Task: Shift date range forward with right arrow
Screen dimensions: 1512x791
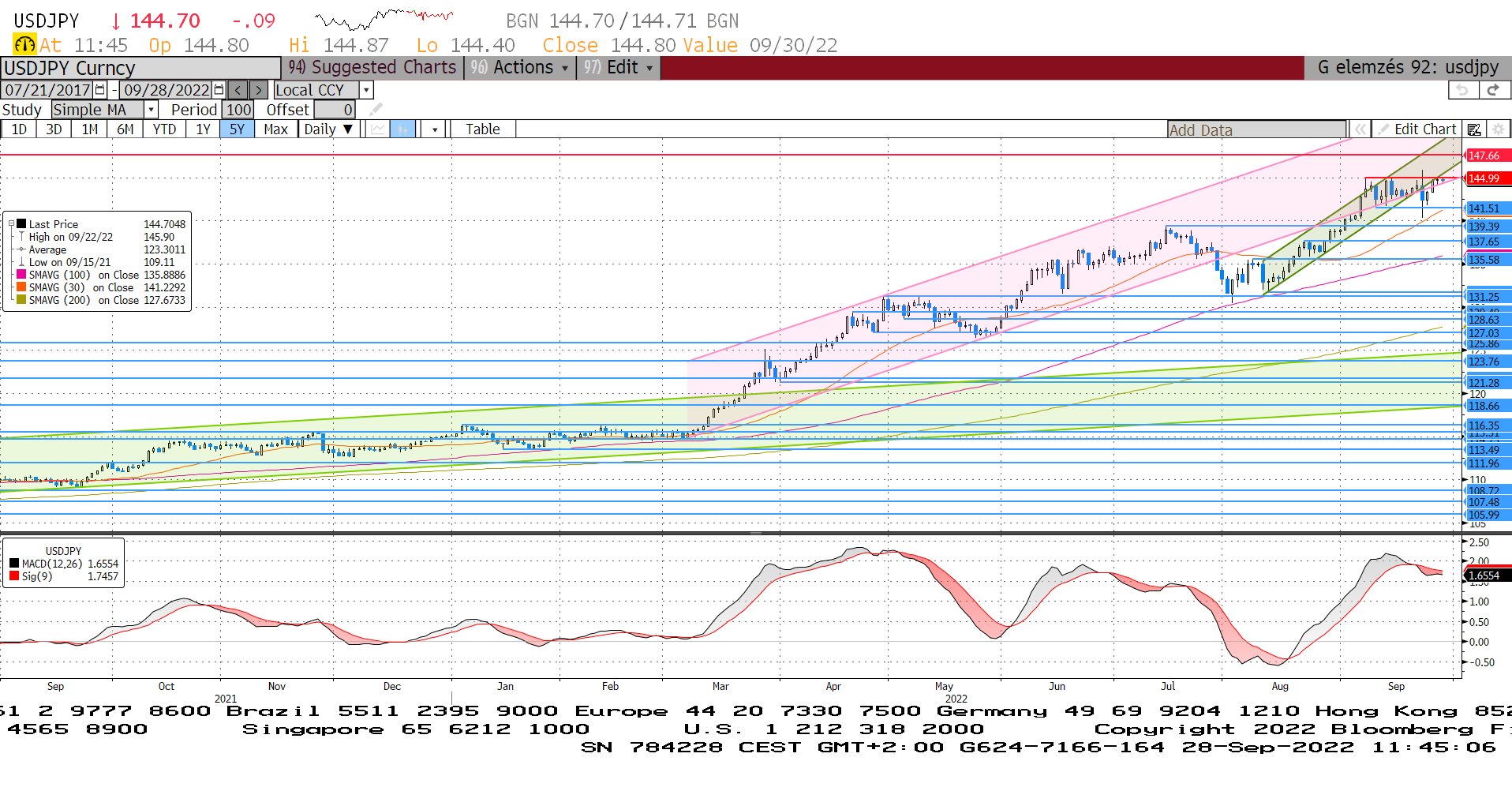Action: click(x=258, y=90)
